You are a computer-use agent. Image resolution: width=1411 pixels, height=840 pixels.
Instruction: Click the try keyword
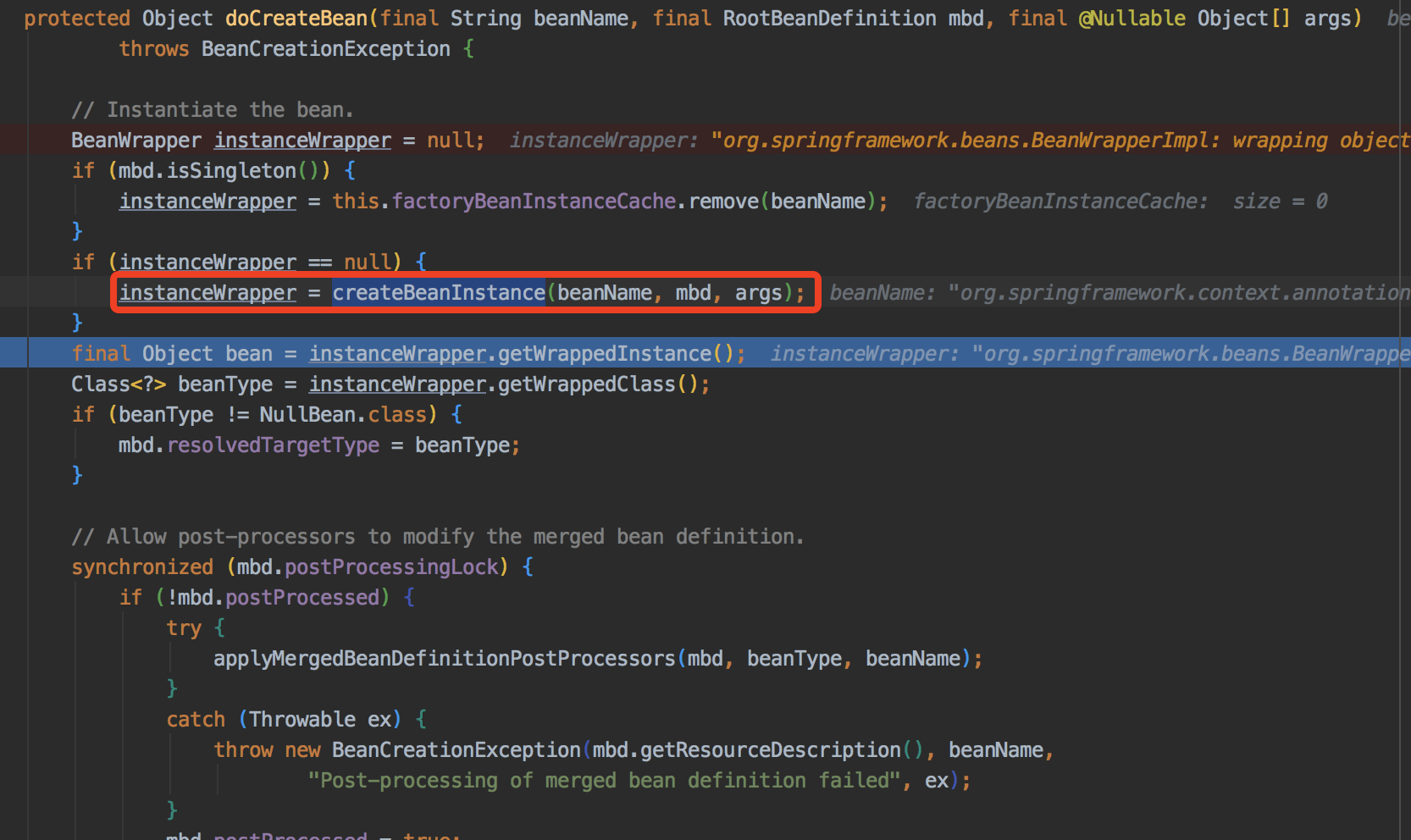(x=184, y=628)
